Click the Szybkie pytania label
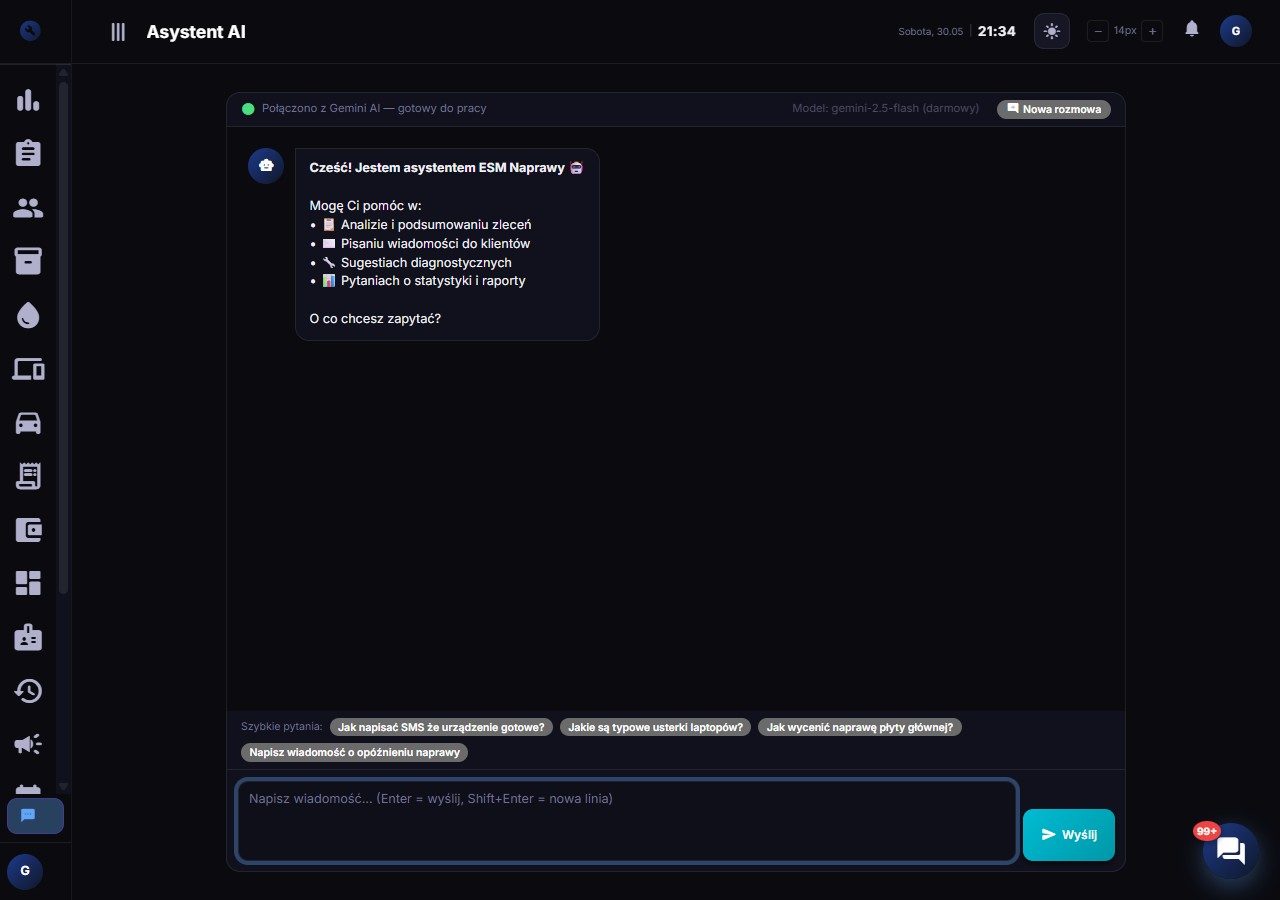Image resolution: width=1280 pixels, height=900 pixels. tap(282, 726)
